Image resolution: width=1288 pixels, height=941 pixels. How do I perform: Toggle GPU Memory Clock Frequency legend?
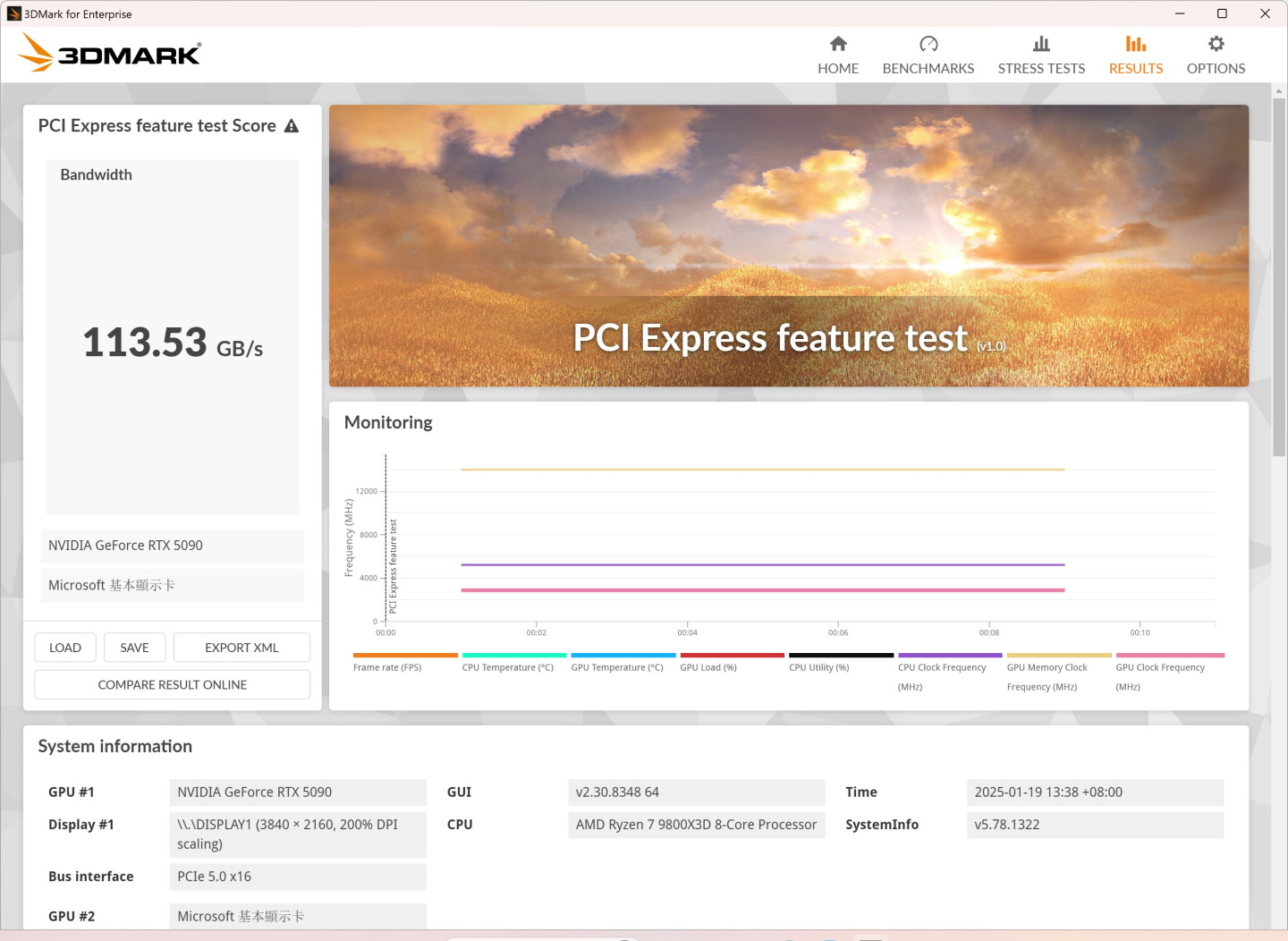pyautogui.click(x=1059, y=673)
